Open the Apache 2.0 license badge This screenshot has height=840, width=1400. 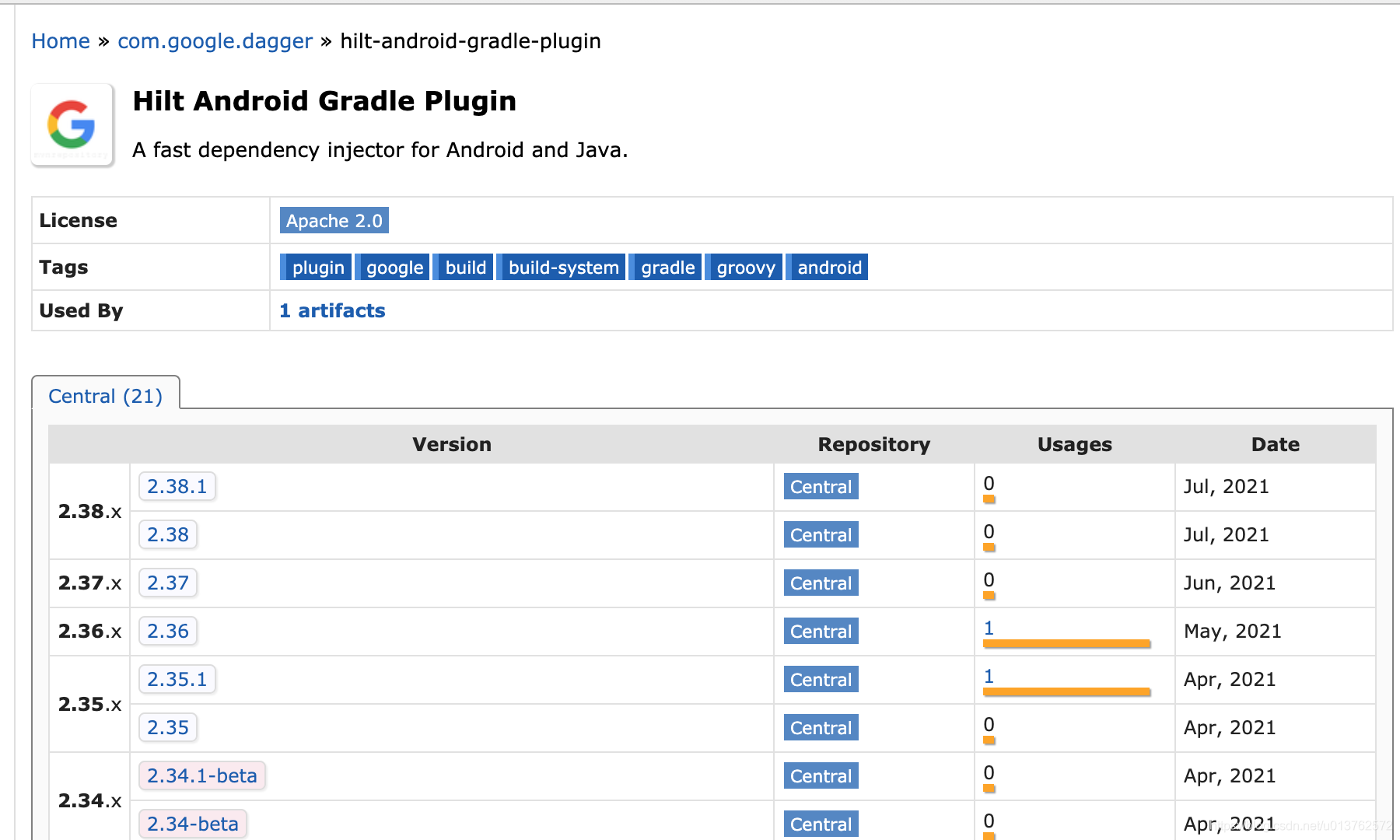(x=334, y=221)
